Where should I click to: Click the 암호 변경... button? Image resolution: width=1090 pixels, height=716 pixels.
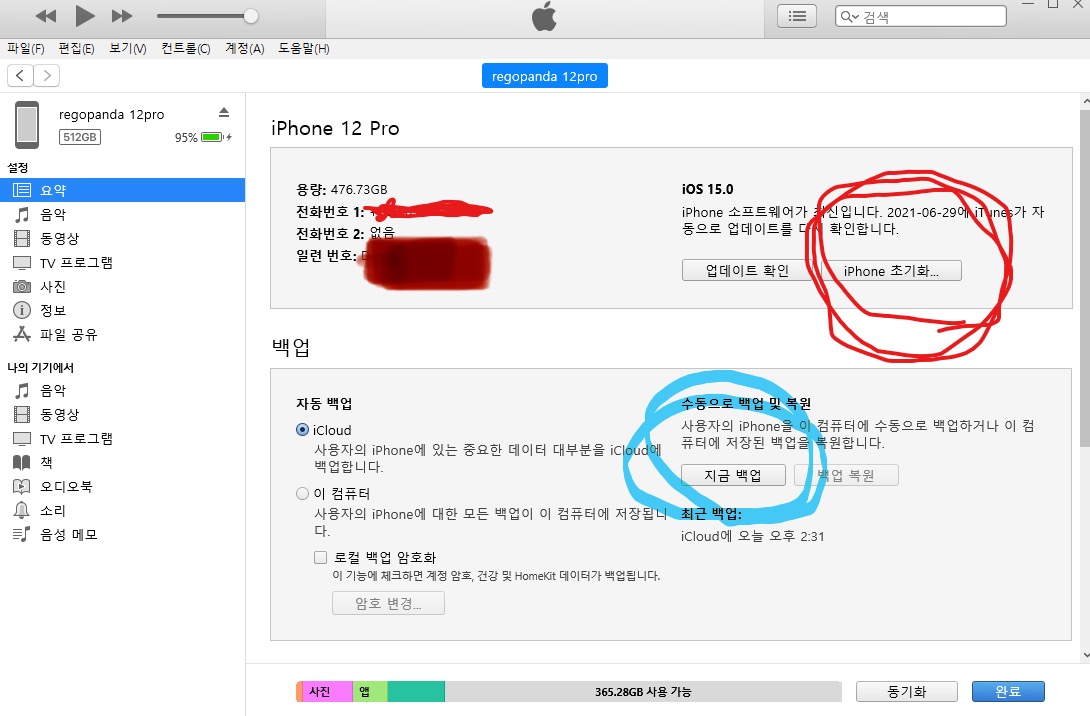pyautogui.click(x=389, y=603)
